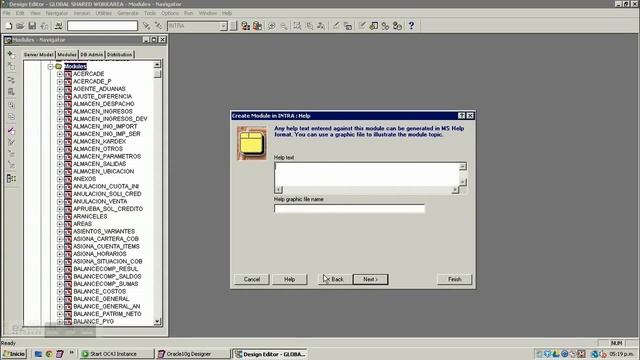Expand the AGENTE_ADUANAS module node
The width and height of the screenshot is (640, 360).
[x=60, y=89]
